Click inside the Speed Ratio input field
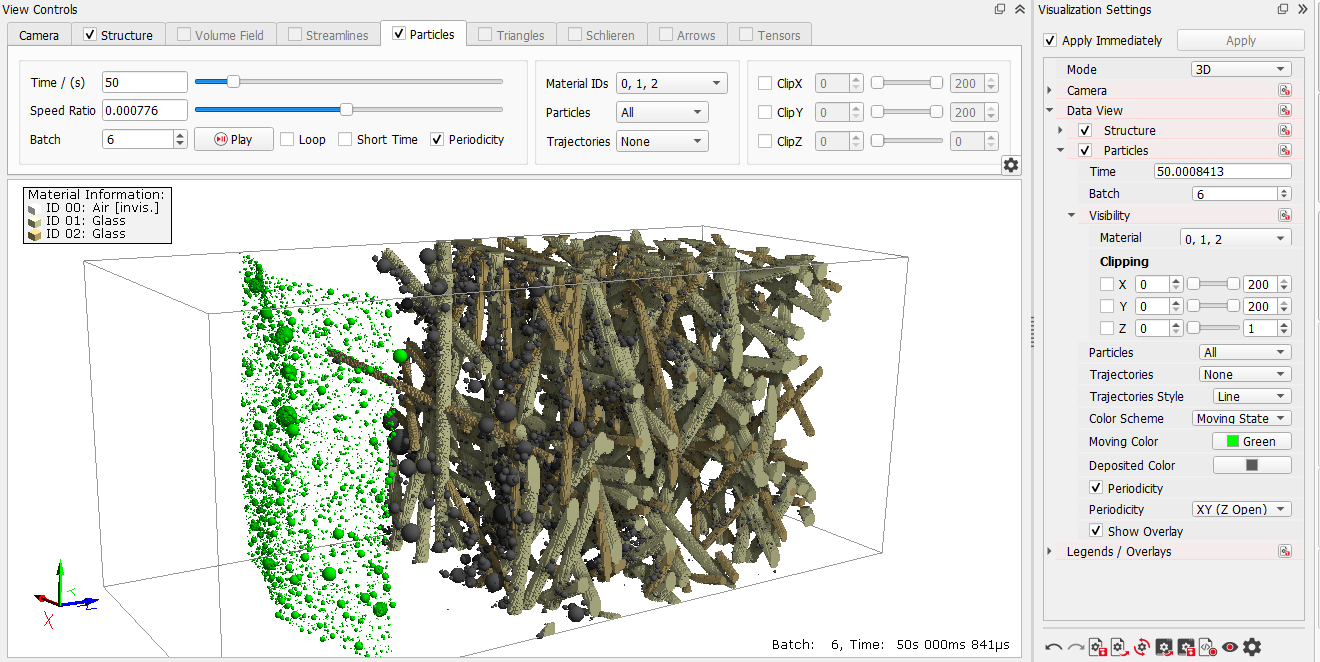The image size is (1320, 662). click(x=144, y=110)
